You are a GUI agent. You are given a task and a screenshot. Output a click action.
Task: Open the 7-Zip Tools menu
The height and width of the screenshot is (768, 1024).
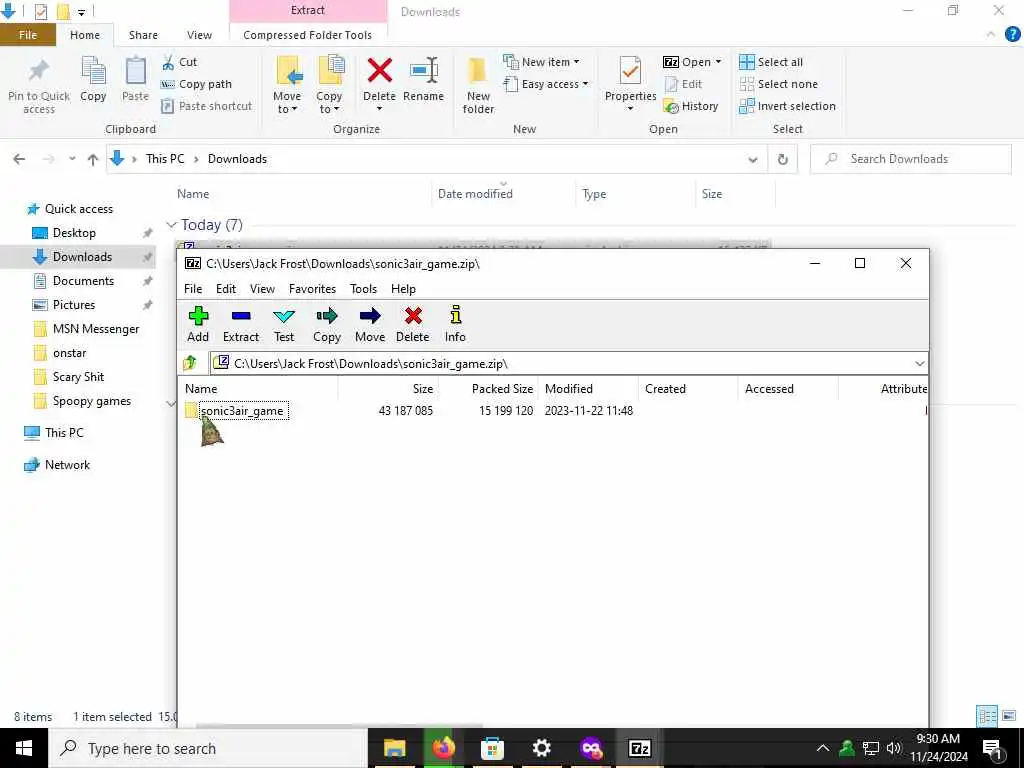click(363, 289)
